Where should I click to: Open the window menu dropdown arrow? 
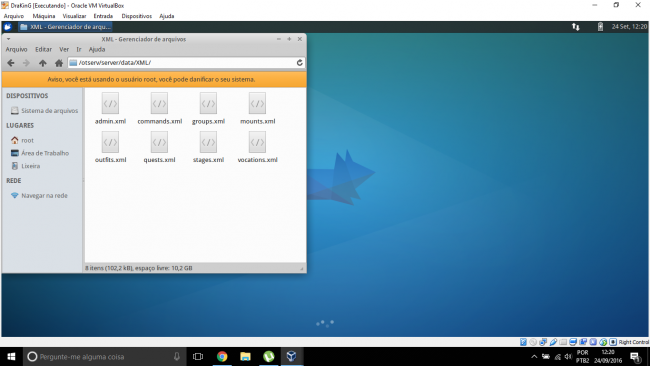(8, 39)
